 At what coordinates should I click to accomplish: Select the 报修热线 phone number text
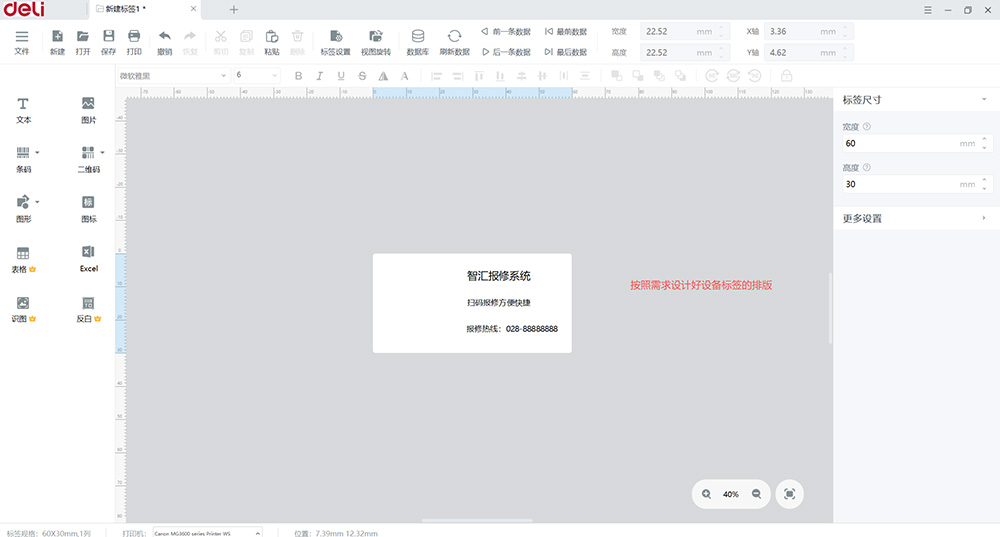512,329
